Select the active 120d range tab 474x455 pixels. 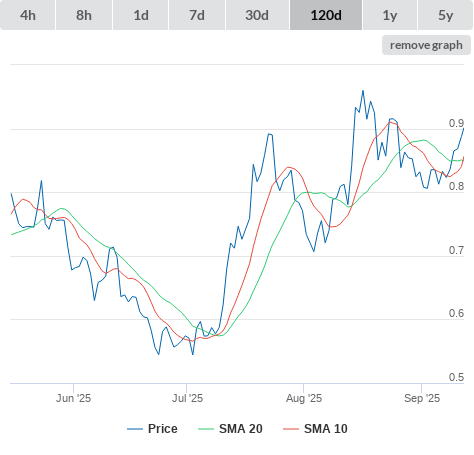(326, 15)
